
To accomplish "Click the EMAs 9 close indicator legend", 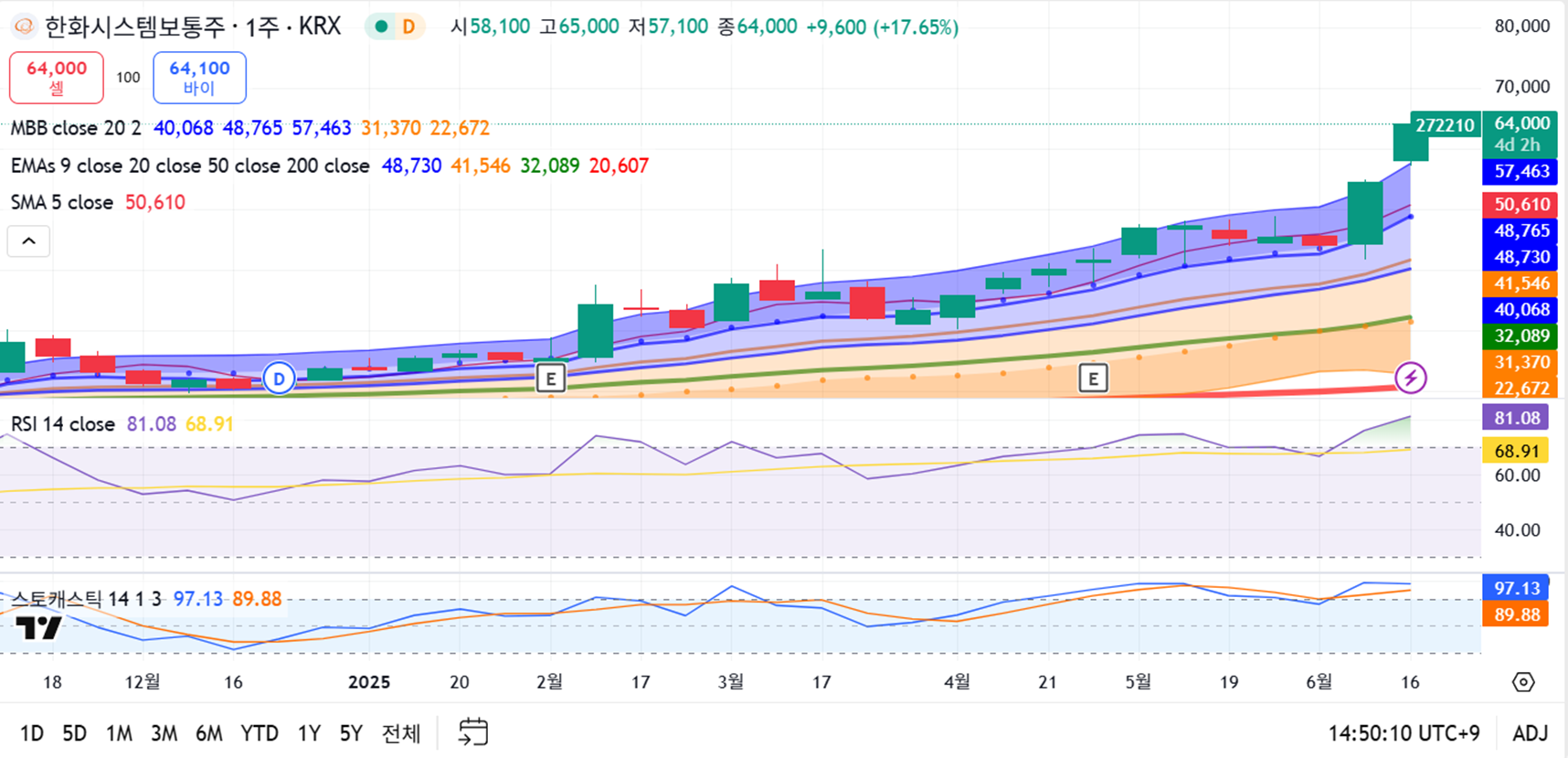I will [x=190, y=165].
